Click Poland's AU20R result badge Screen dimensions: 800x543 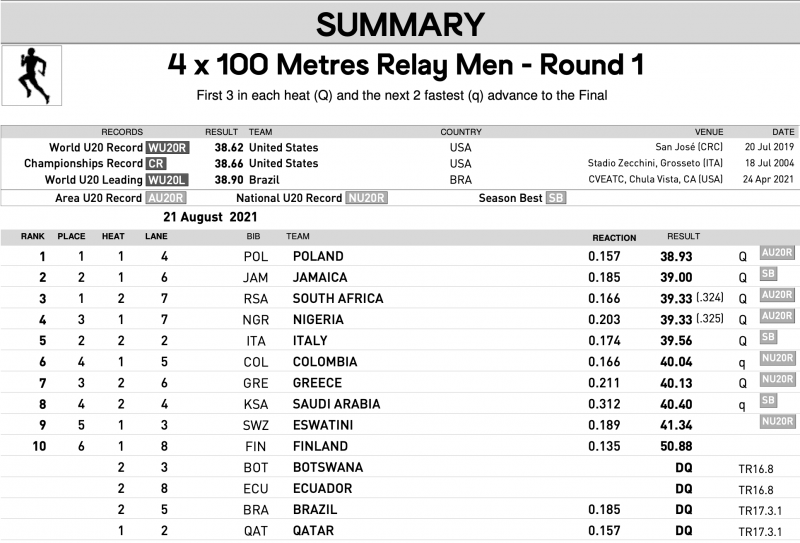(777, 254)
